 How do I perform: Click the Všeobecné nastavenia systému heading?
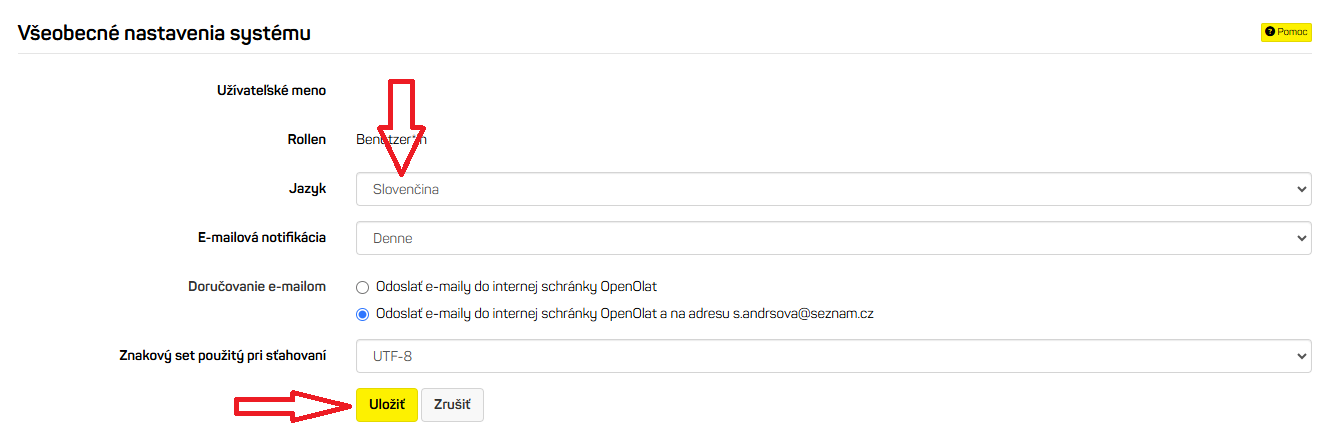tap(165, 33)
